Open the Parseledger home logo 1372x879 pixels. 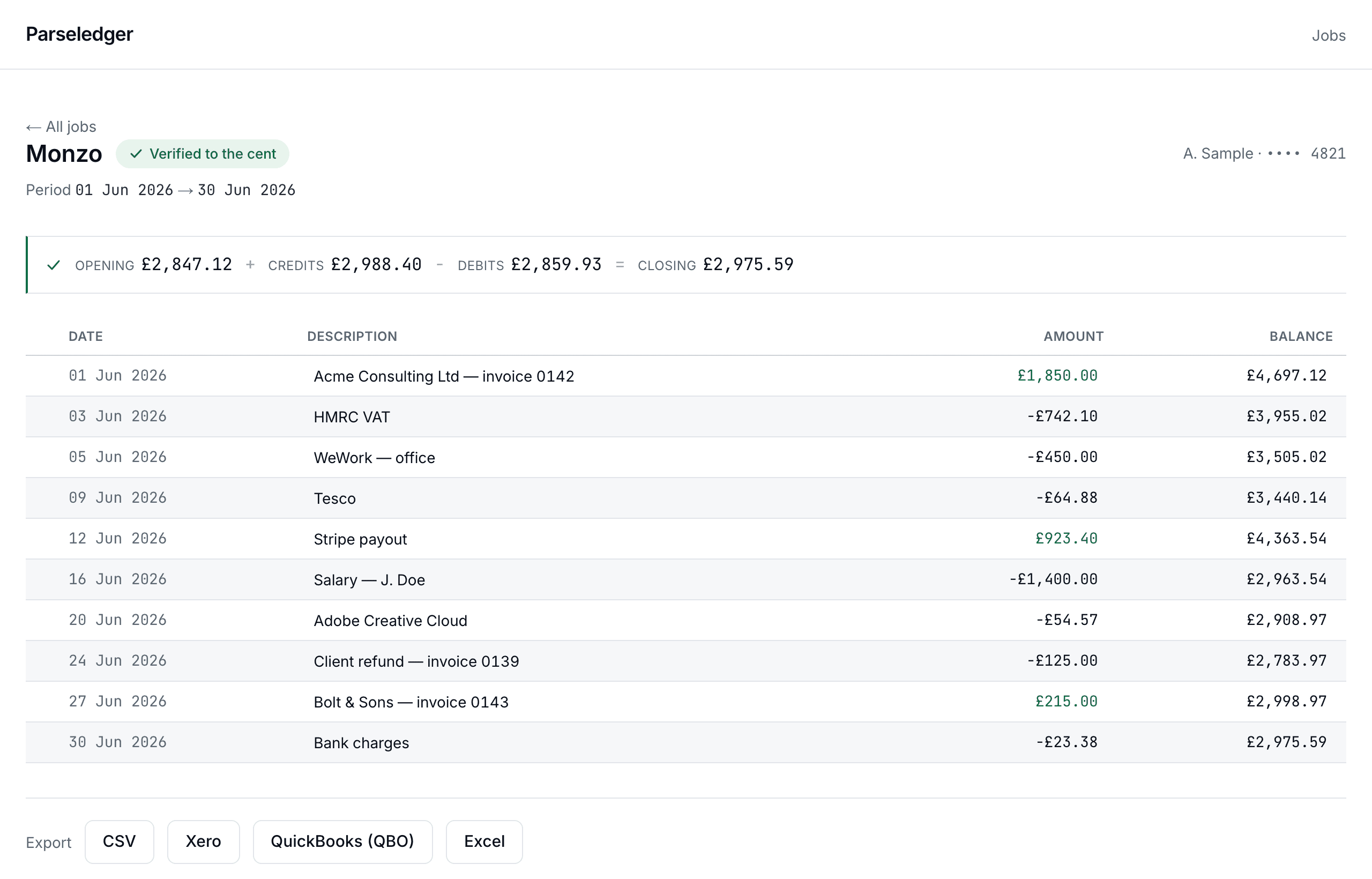click(x=79, y=34)
